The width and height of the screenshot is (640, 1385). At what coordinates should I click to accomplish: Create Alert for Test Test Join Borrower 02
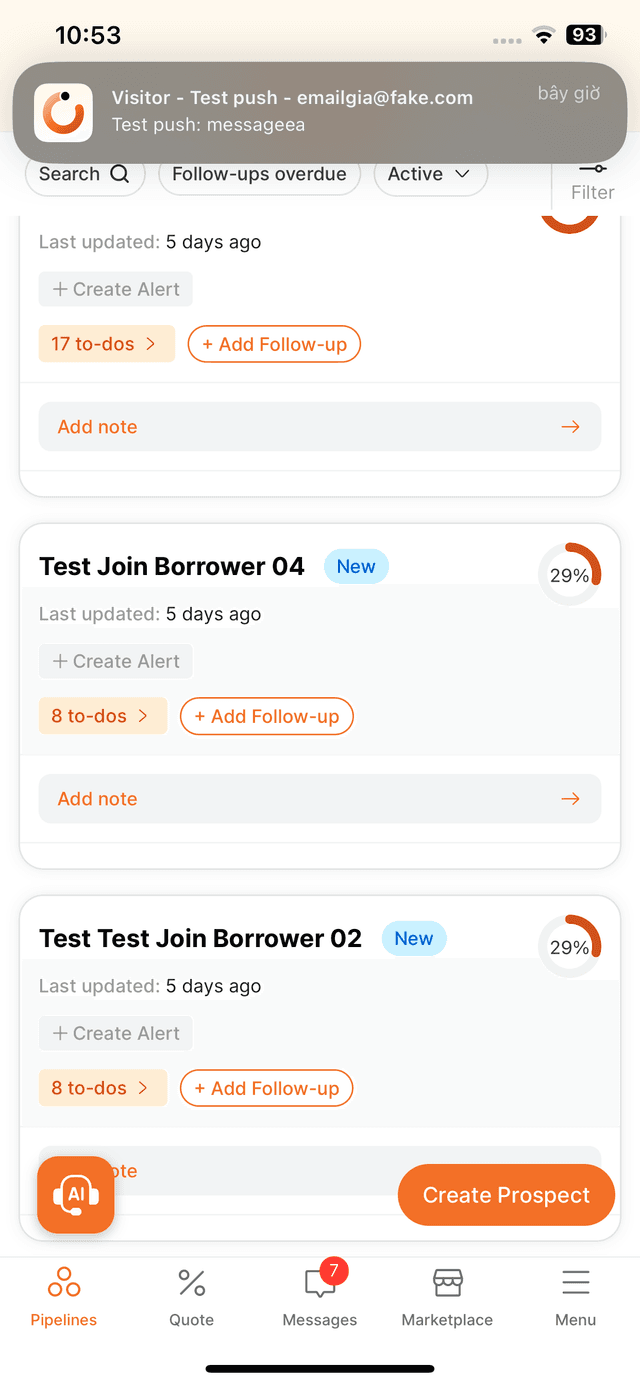(x=116, y=1033)
